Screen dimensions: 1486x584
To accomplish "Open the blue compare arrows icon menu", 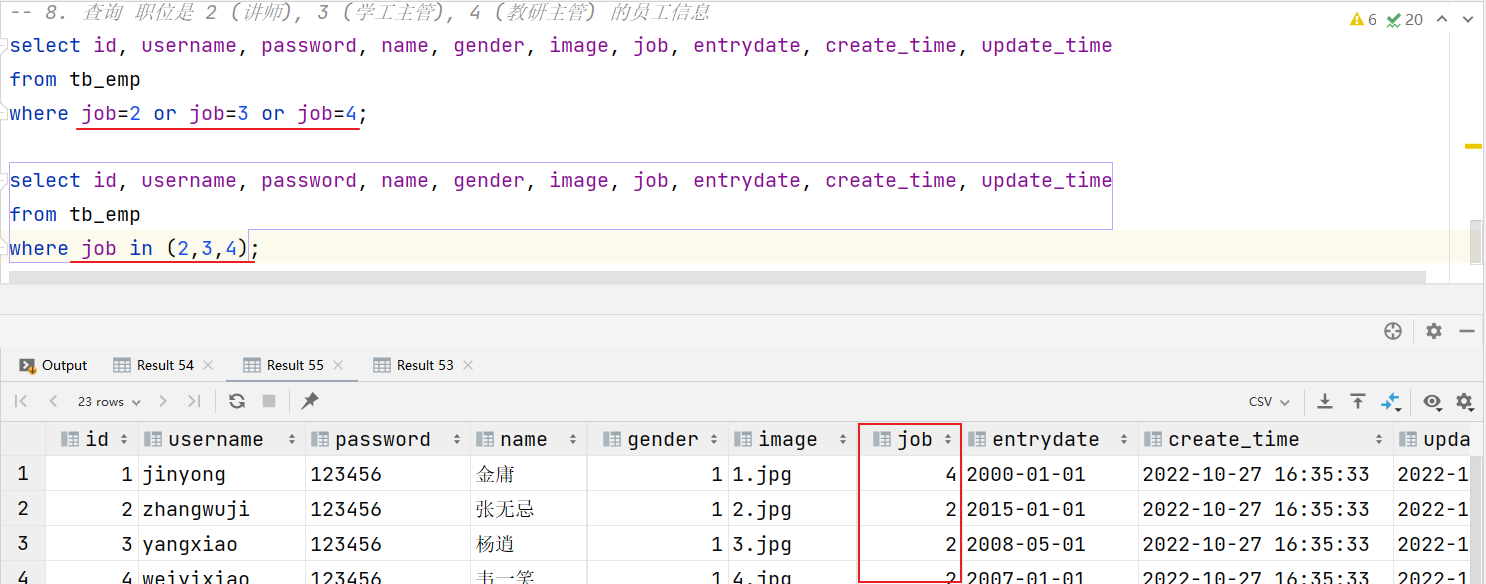I will tap(1391, 401).
